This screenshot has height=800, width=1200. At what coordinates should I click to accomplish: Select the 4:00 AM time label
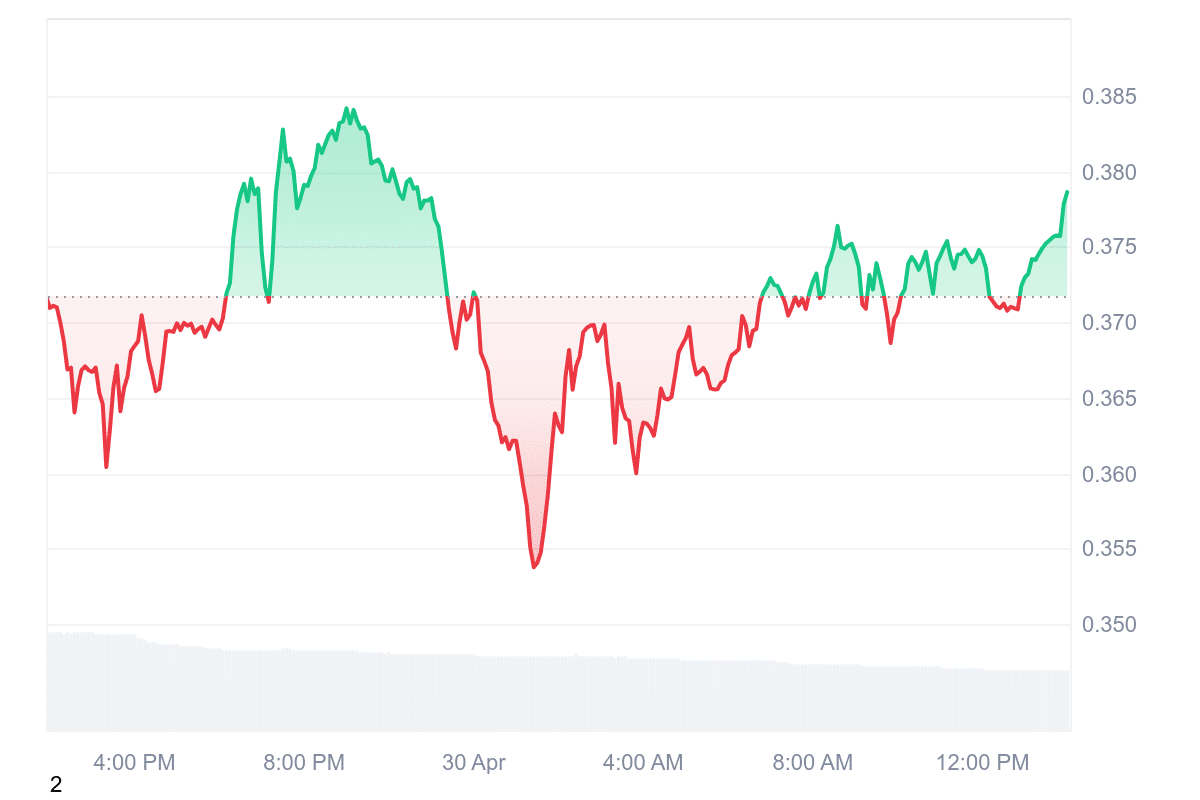643,763
